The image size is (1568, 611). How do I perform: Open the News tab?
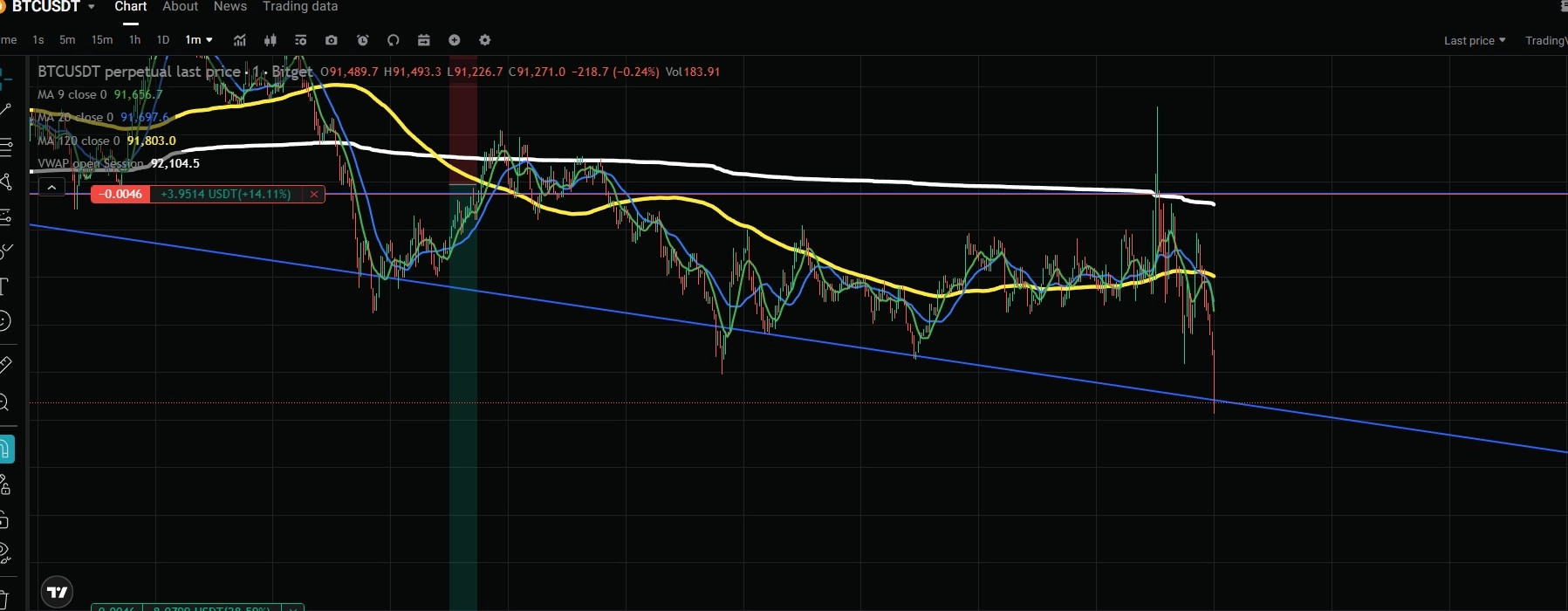click(x=230, y=7)
